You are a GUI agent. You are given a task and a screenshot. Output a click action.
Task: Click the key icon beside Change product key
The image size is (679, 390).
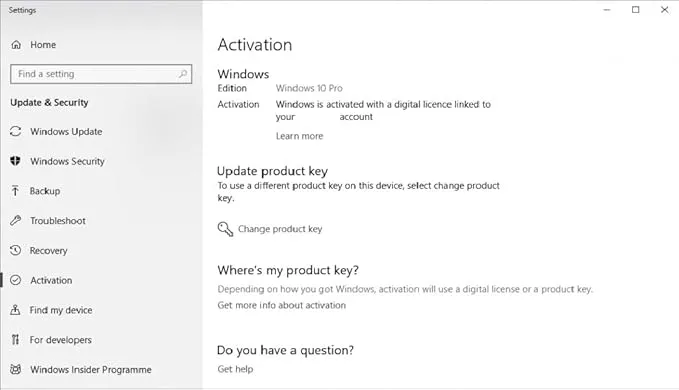(225, 229)
